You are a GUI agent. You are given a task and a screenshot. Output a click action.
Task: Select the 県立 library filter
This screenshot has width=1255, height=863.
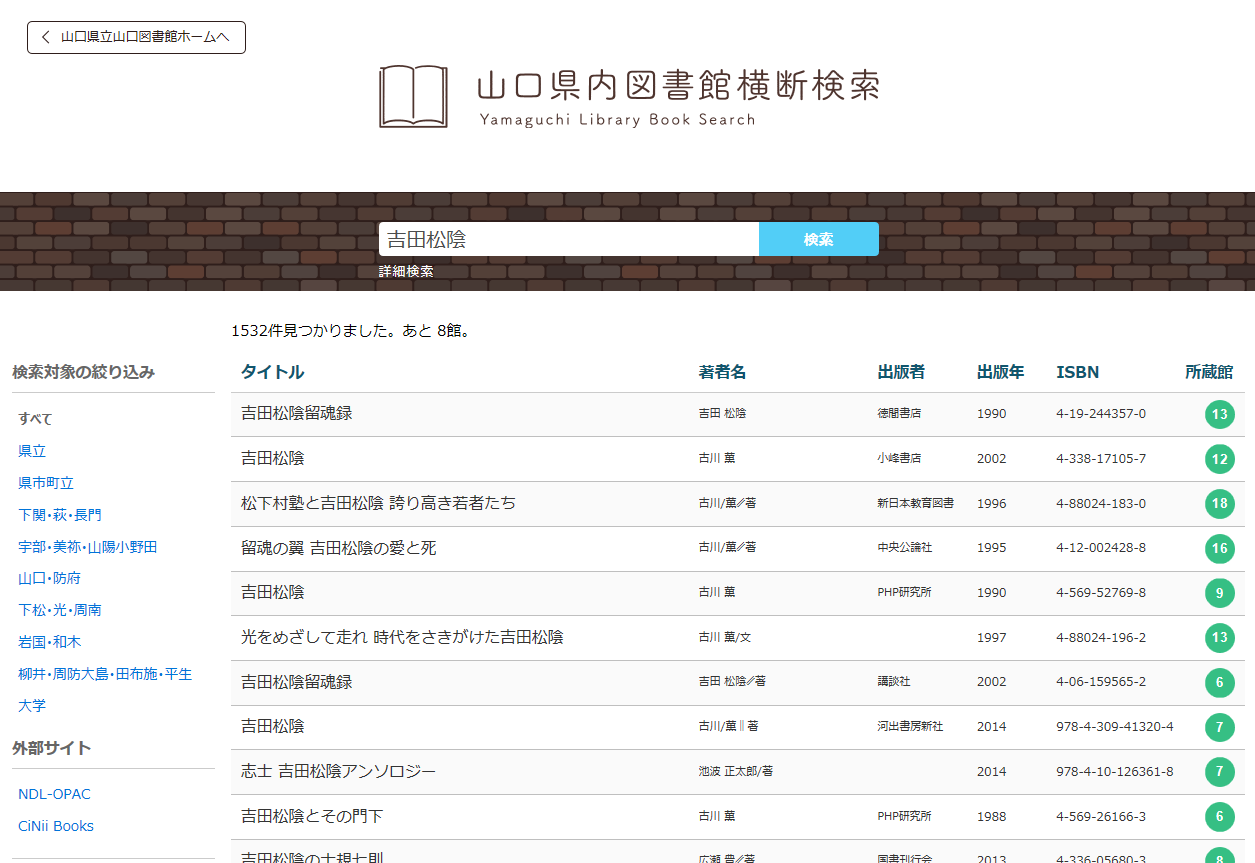click(x=31, y=451)
